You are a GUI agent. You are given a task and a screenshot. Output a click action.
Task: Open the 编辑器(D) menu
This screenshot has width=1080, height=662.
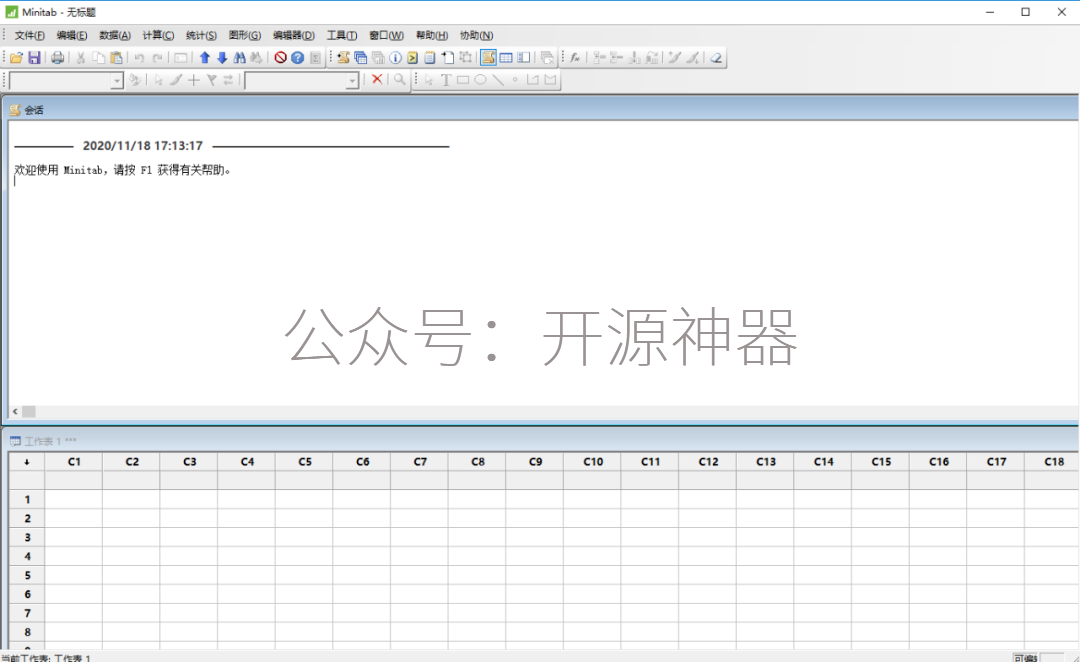coord(293,35)
